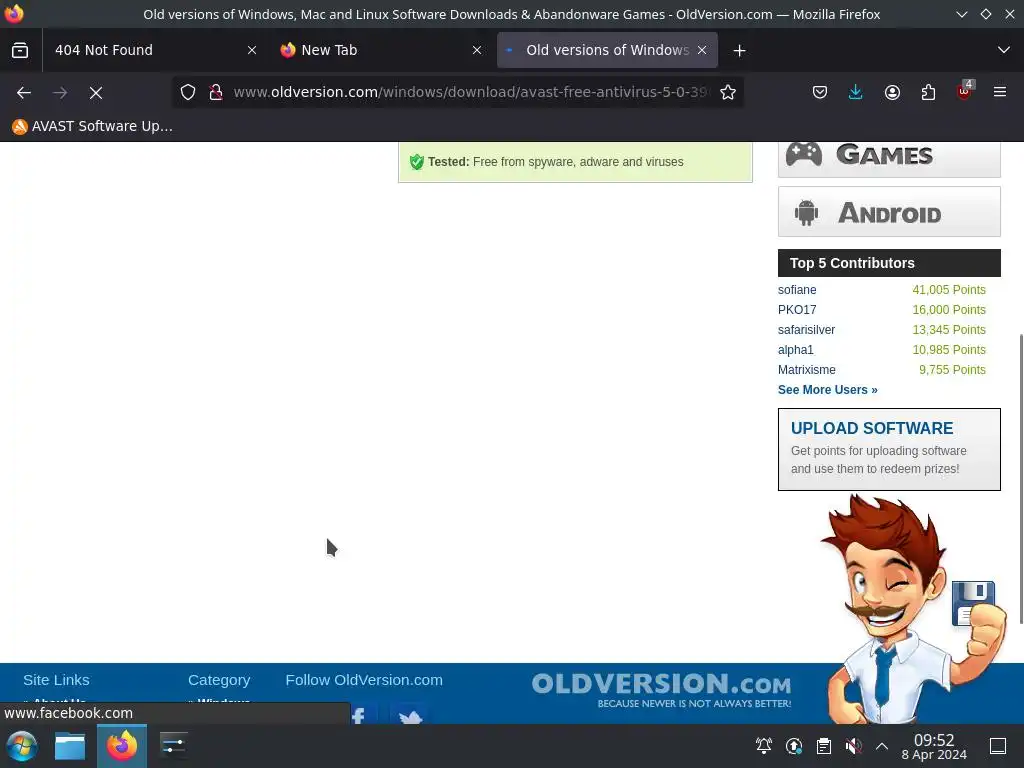1024x768 pixels.
Task: Click the 13,345 Points text
Action: (x=949, y=330)
